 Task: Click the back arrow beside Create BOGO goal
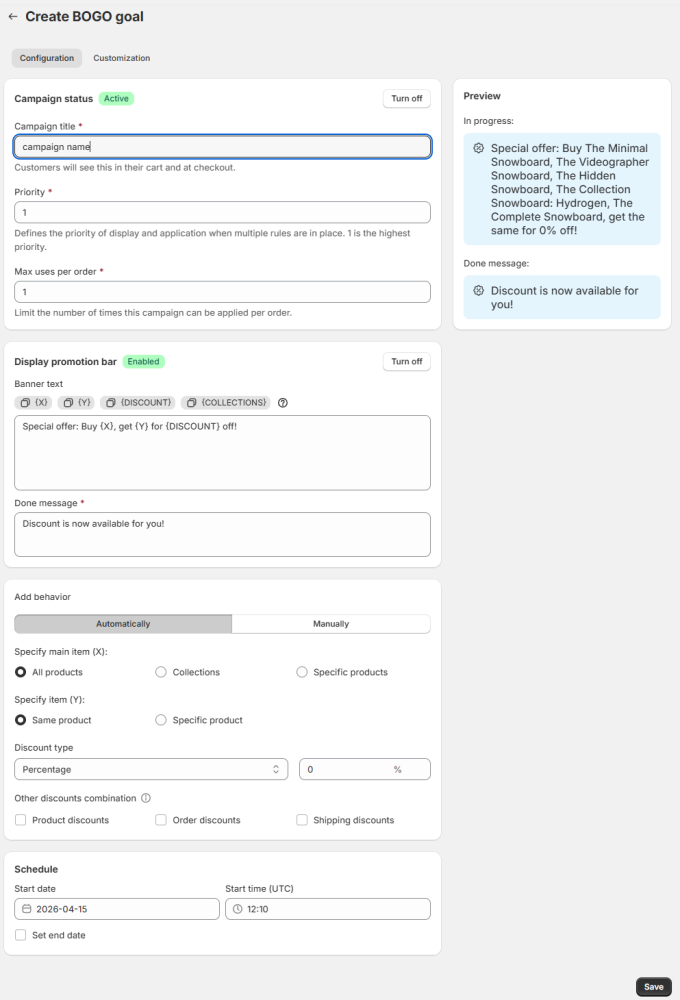tap(13, 17)
